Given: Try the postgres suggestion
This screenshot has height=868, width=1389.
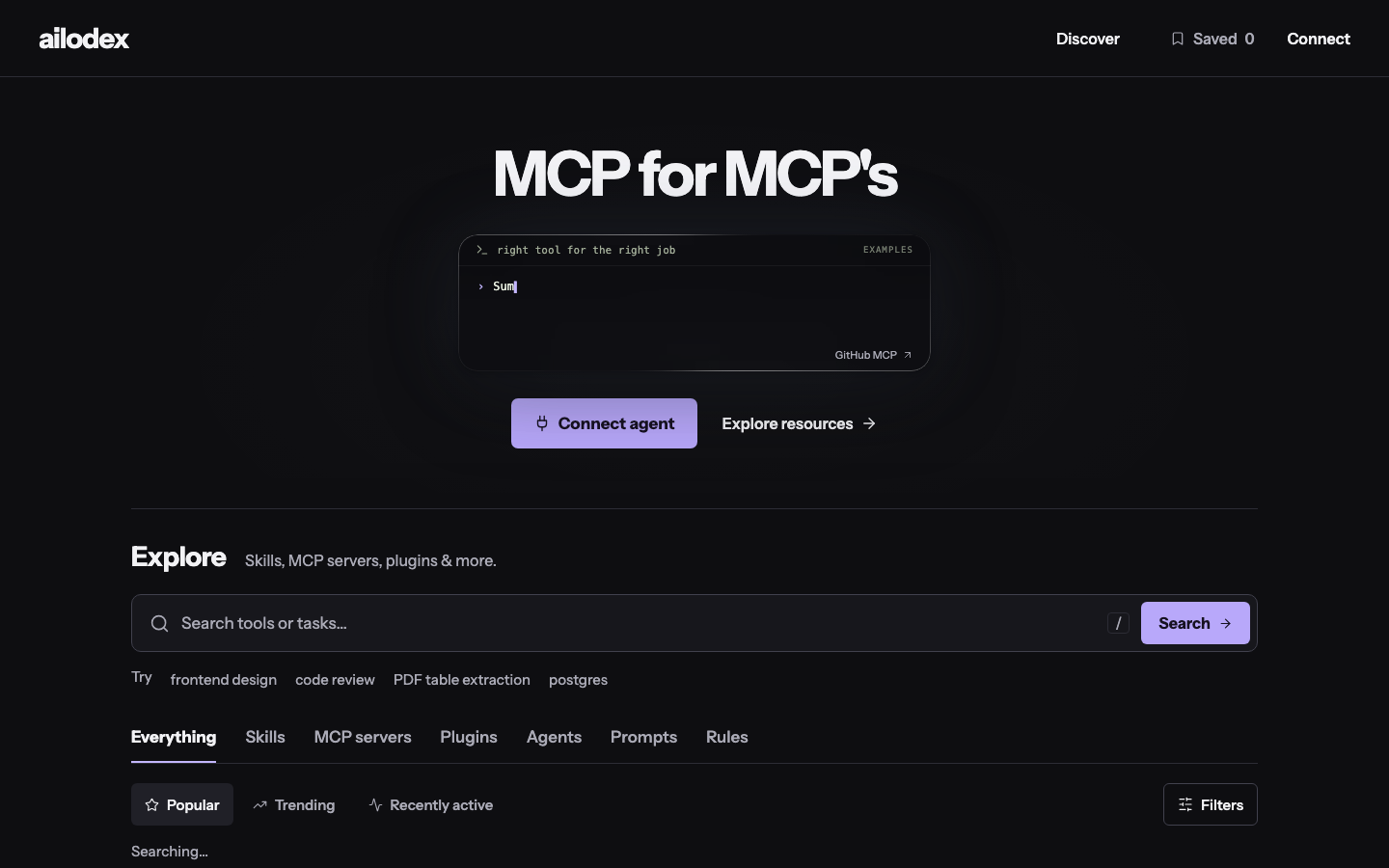Looking at the screenshot, I should pyautogui.click(x=578, y=680).
